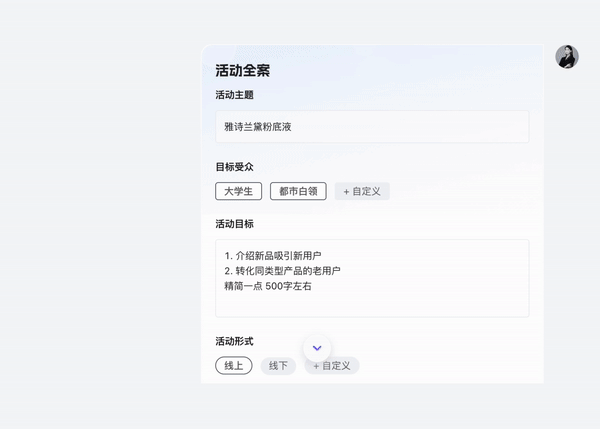Click the 活动主题 input containing 雅诗兰黛粉底液
This screenshot has height=429, width=600.
[x=372, y=127]
